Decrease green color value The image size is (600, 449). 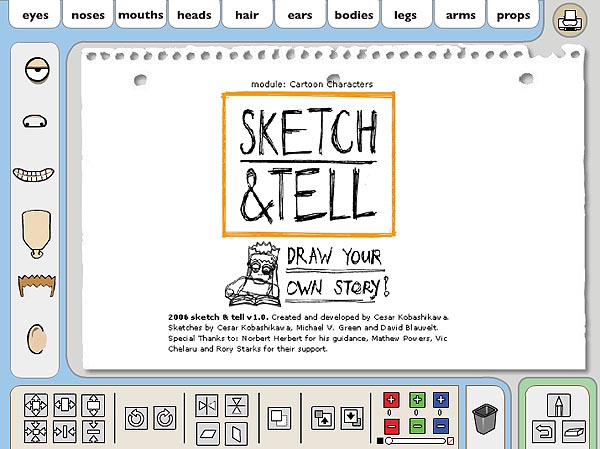coord(417,426)
